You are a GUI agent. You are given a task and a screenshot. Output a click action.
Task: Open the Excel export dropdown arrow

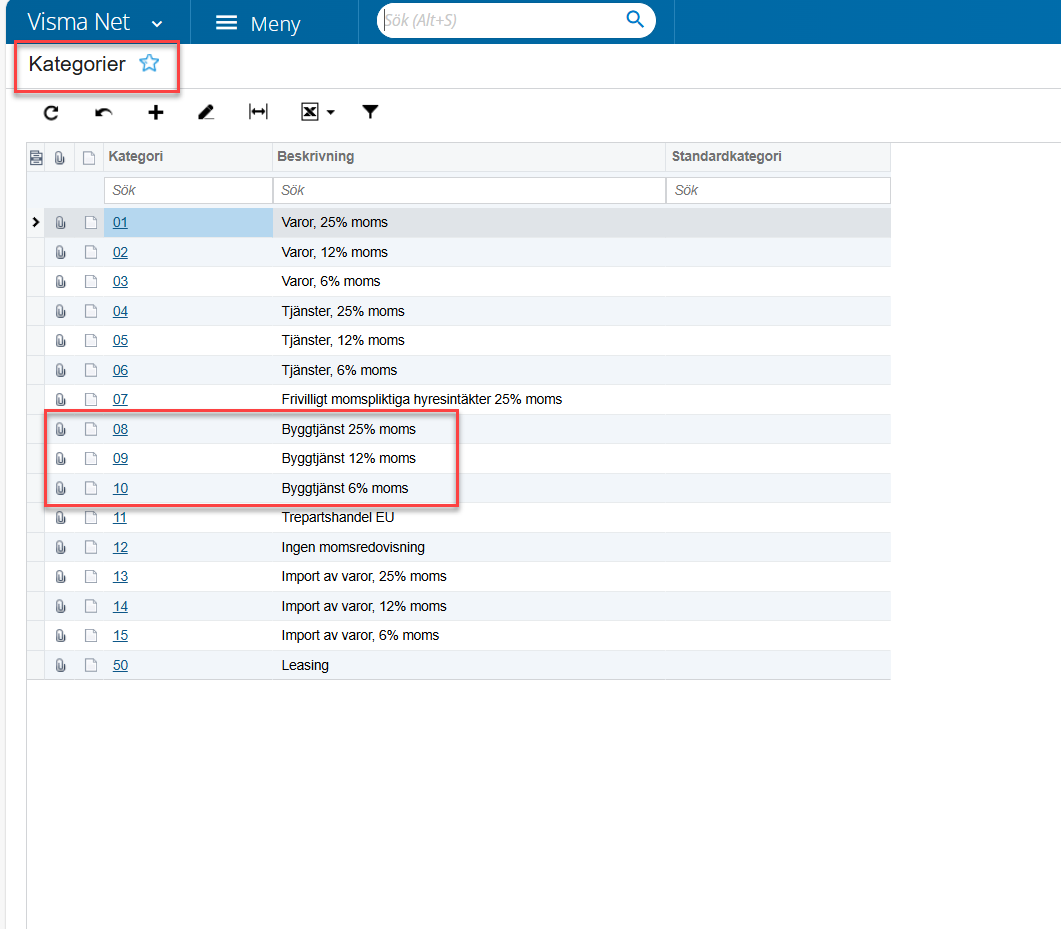point(331,113)
